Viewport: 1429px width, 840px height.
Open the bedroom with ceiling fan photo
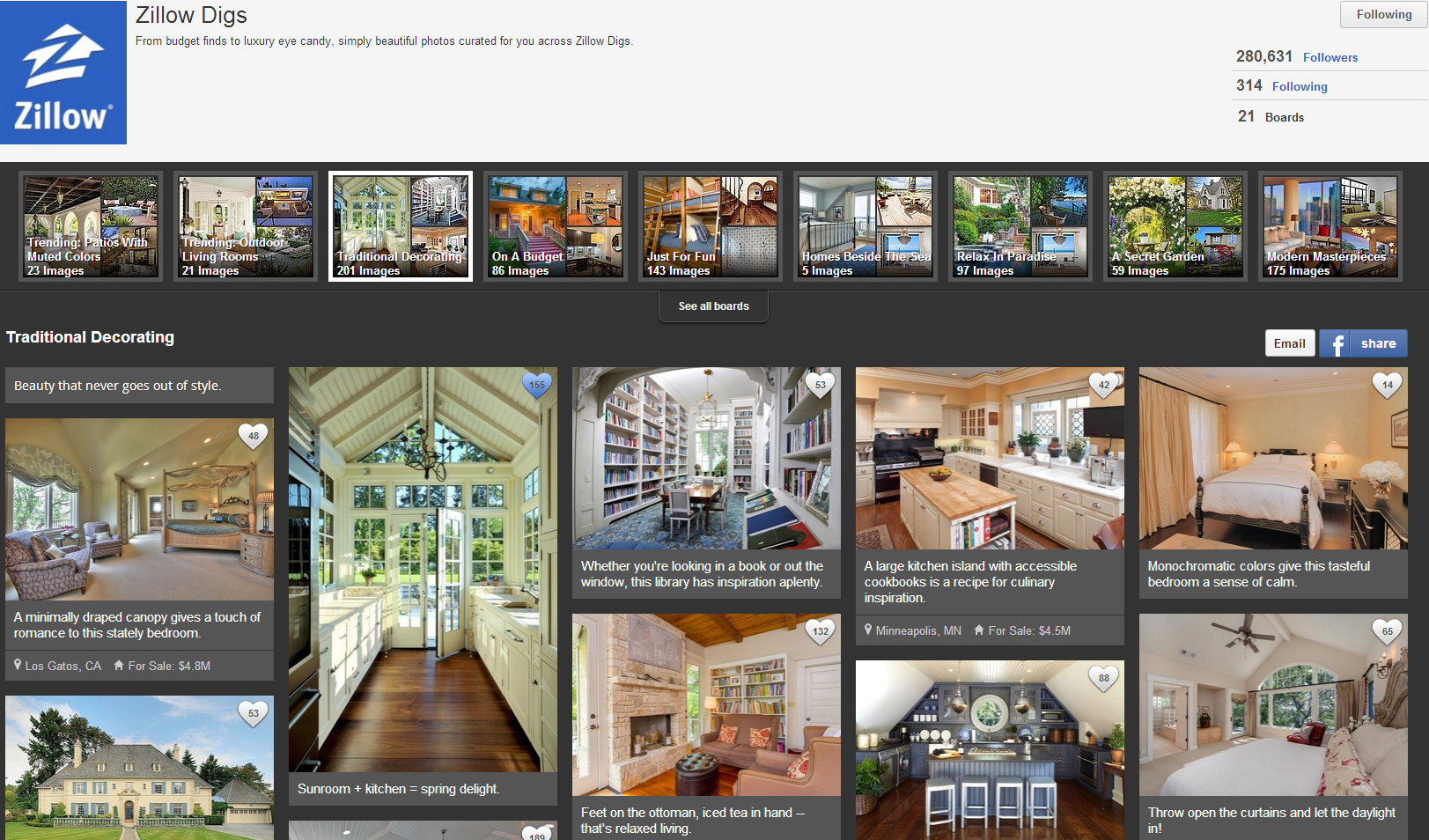pos(1273,704)
